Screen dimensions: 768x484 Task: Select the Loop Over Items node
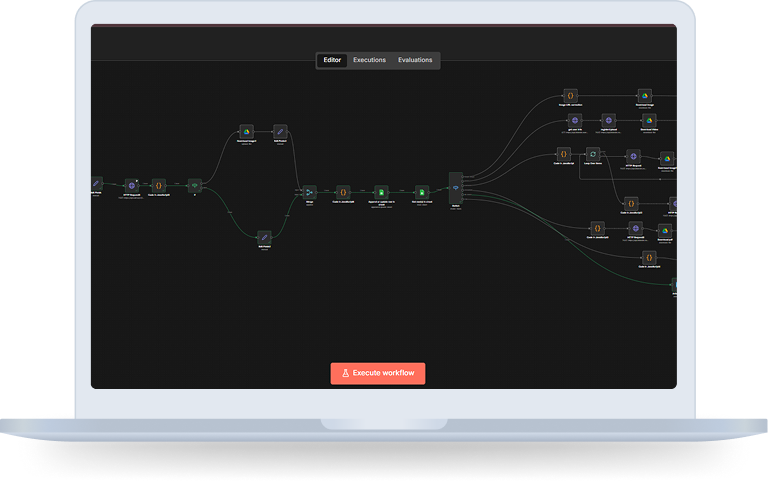point(593,154)
